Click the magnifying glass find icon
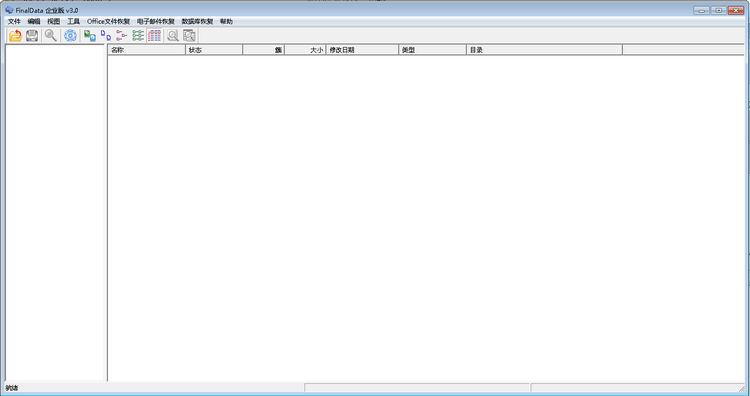Screen dimensions: 750x396 (51, 35)
